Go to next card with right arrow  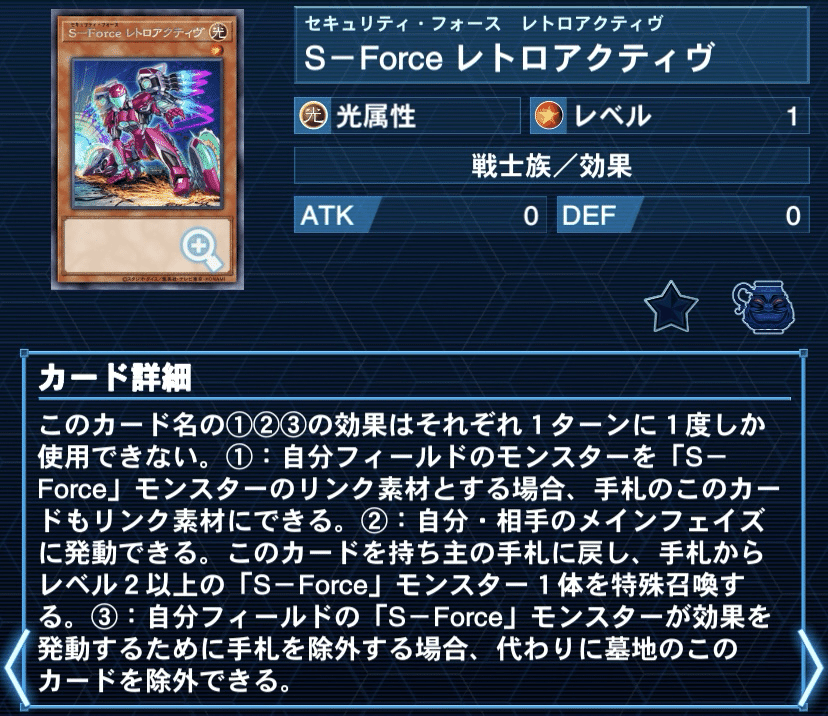[813, 666]
